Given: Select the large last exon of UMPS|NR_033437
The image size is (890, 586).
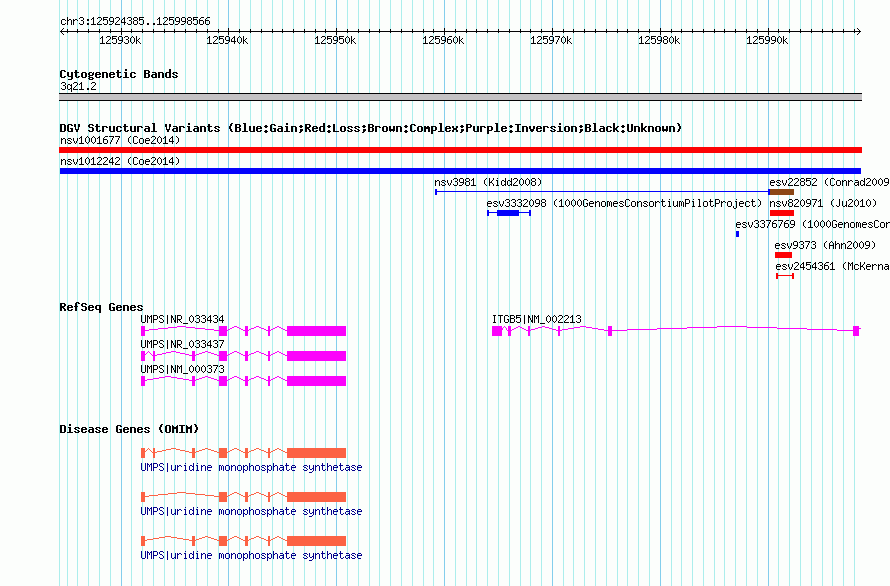Looking at the screenshot, I should [x=316, y=356].
